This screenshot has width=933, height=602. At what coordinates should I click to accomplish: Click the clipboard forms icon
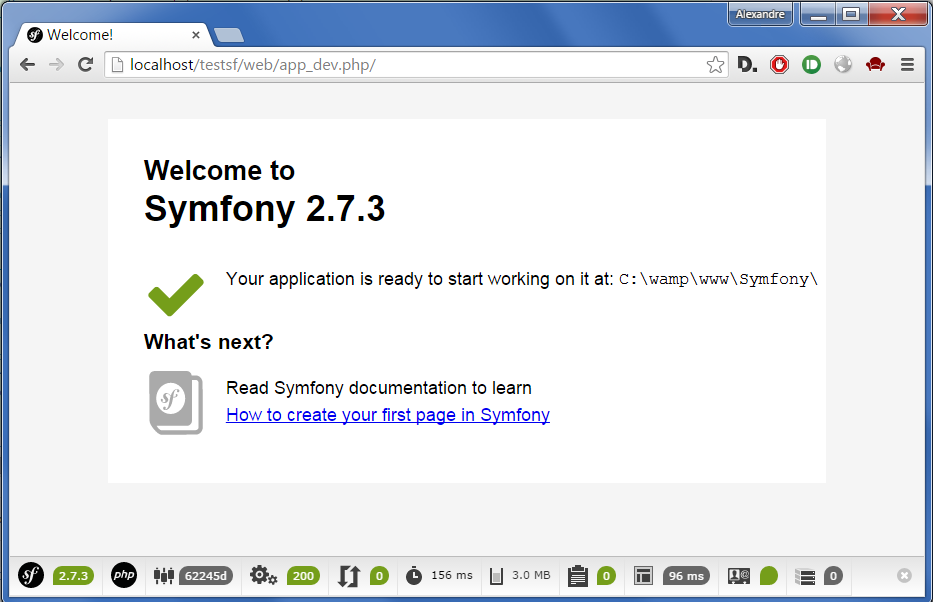point(578,576)
